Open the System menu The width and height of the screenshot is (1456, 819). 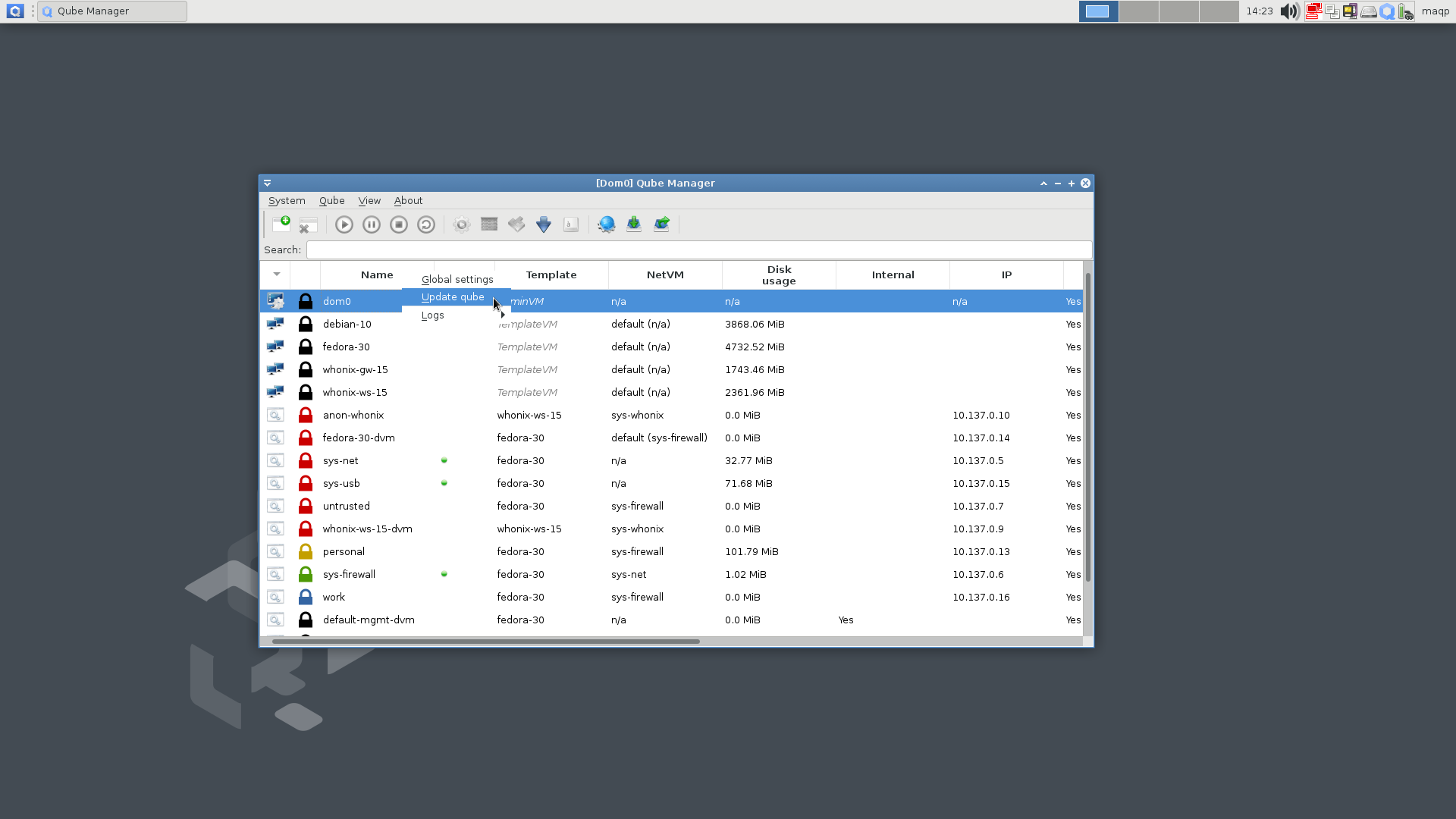287,200
